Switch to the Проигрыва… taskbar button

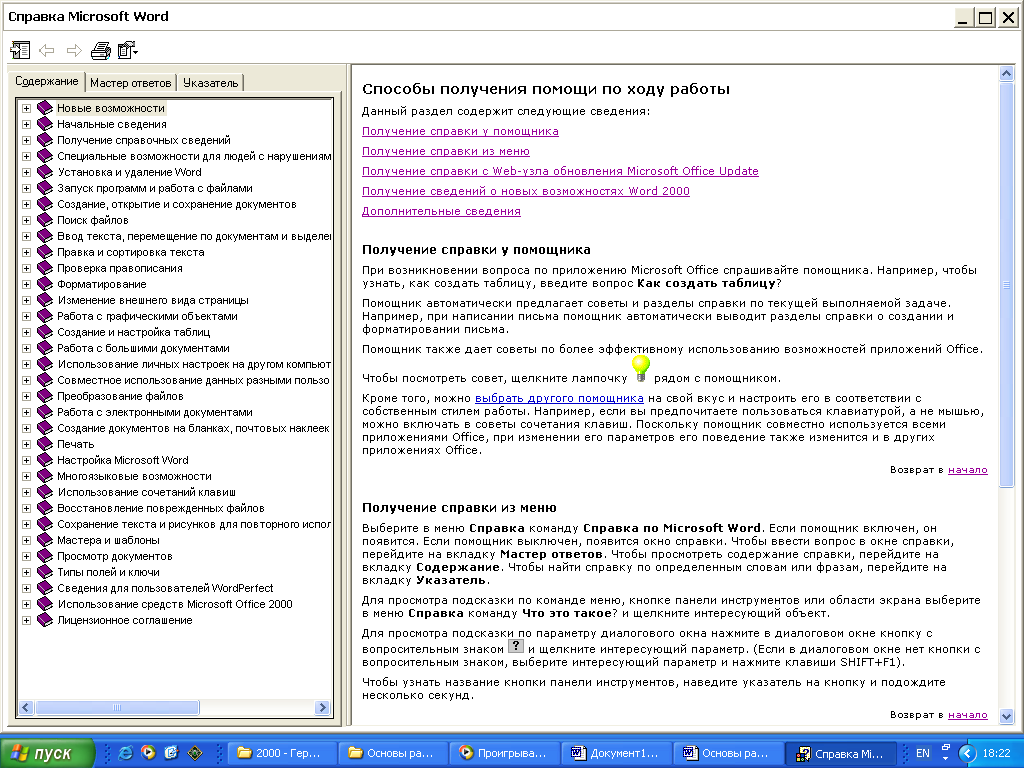[505, 753]
